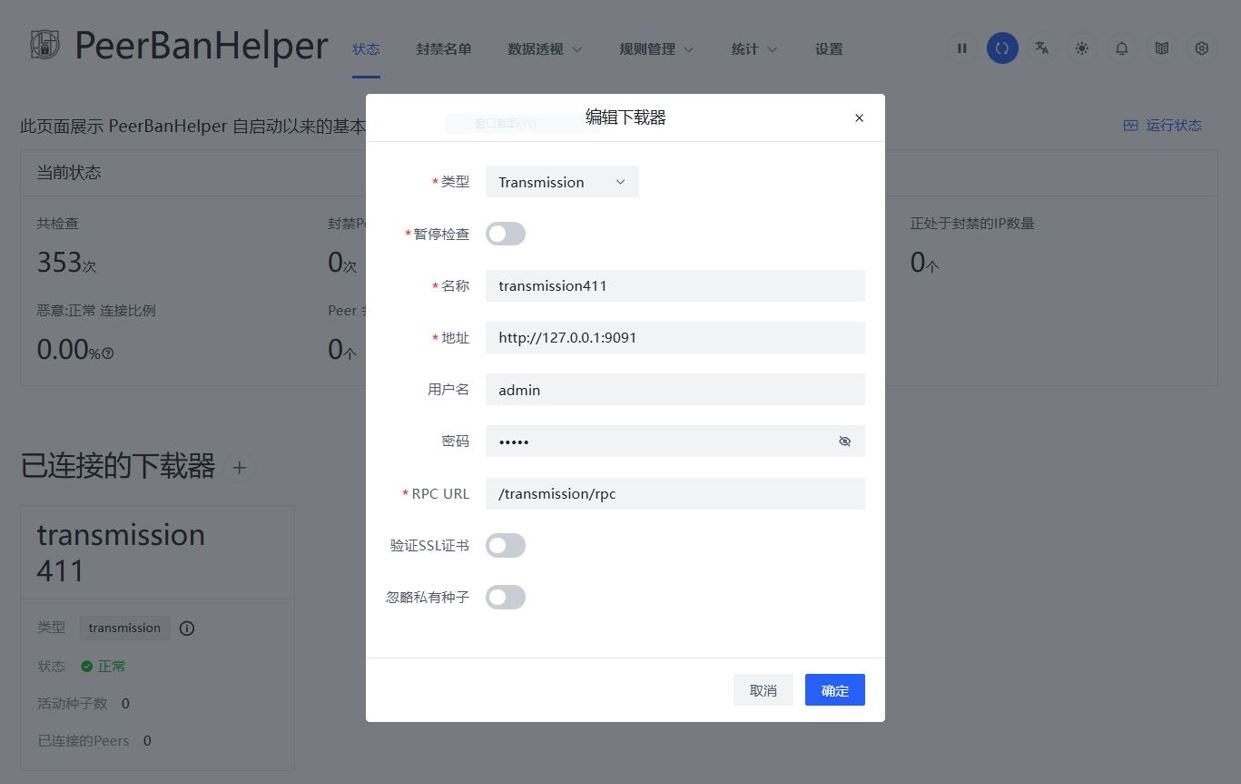Click the 用户名 field containing admin
This screenshot has width=1241, height=784.
(x=675, y=390)
